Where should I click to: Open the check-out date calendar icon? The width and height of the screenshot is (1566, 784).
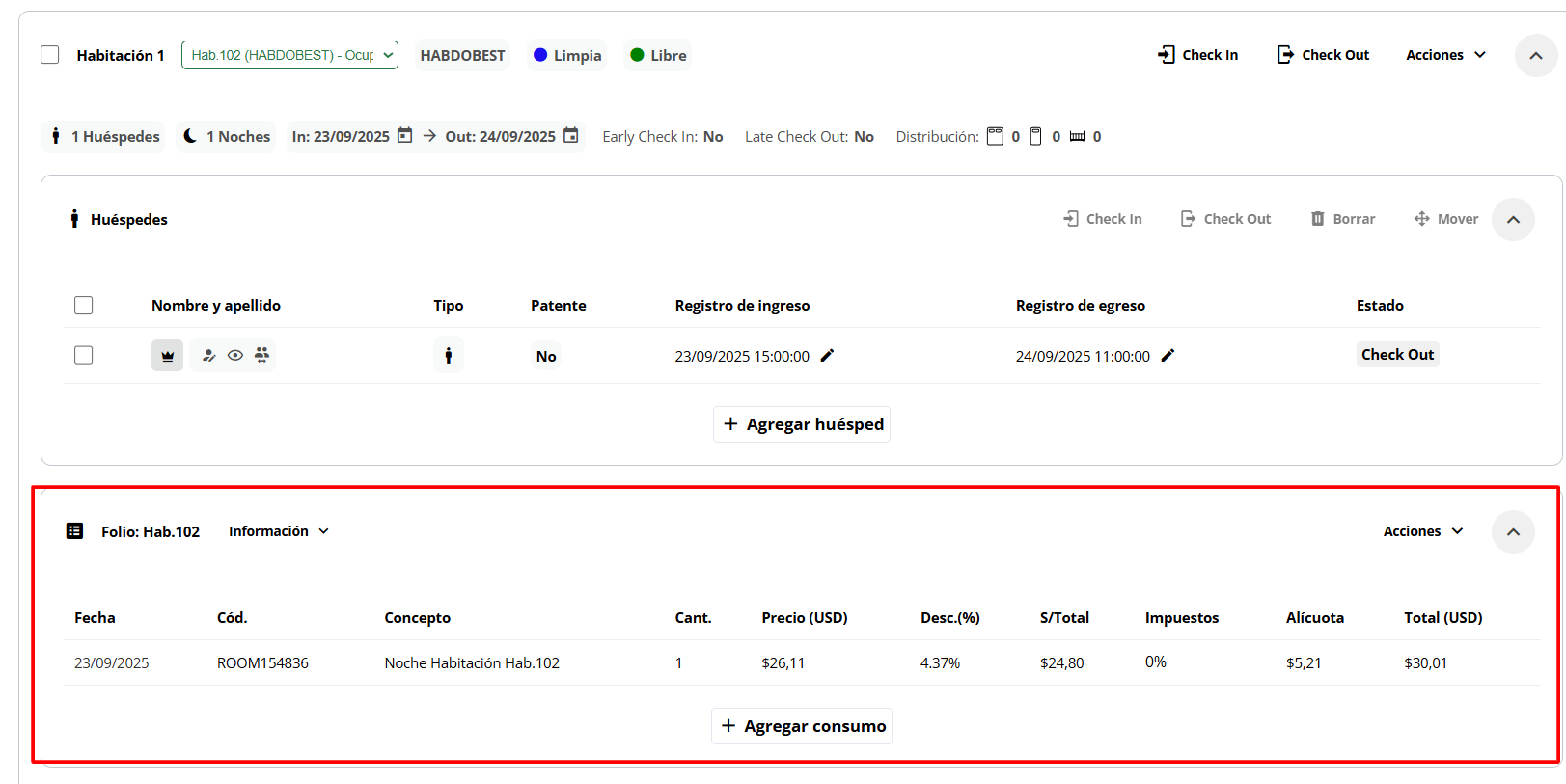pyautogui.click(x=571, y=136)
